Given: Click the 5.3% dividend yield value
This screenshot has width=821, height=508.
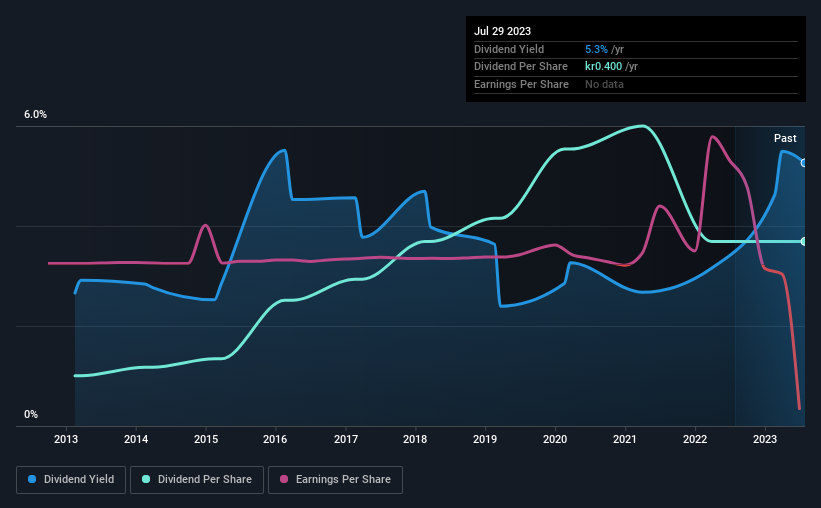Looking at the screenshot, I should pyautogui.click(x=596, y=49).
